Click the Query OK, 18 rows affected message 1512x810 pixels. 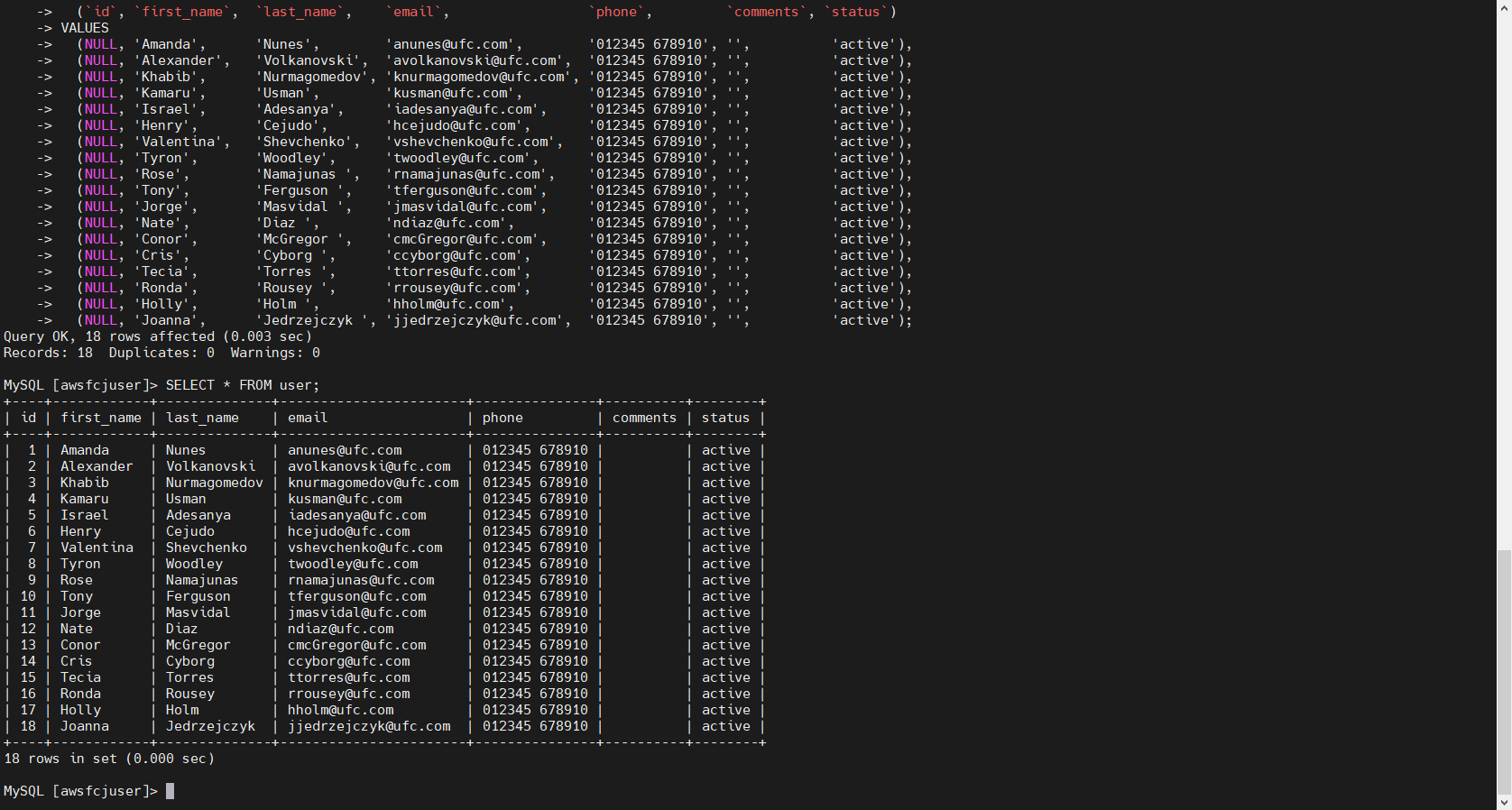(157, 336)
